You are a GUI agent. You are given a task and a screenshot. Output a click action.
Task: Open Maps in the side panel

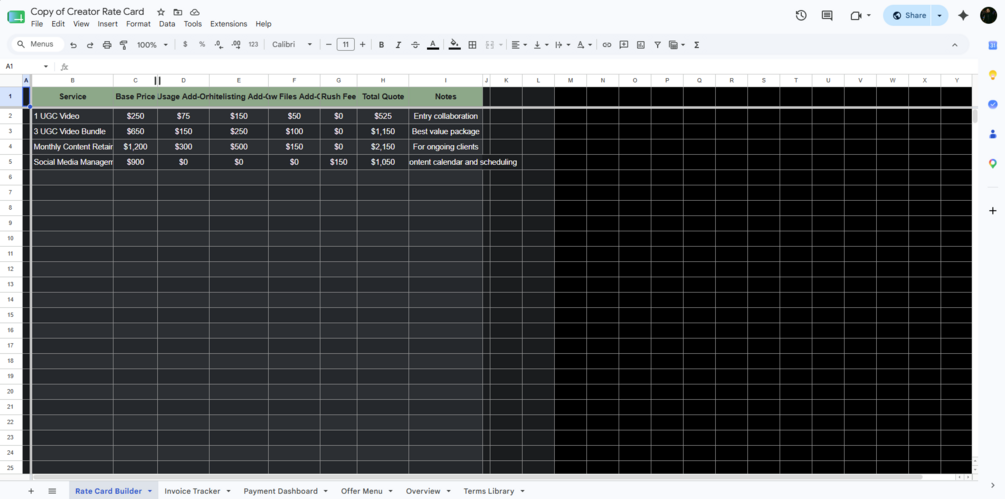[x=993, y=163]
